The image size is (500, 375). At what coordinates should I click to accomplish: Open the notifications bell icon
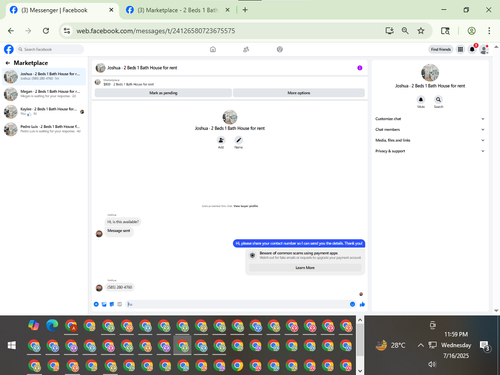(x=472, y=49)
